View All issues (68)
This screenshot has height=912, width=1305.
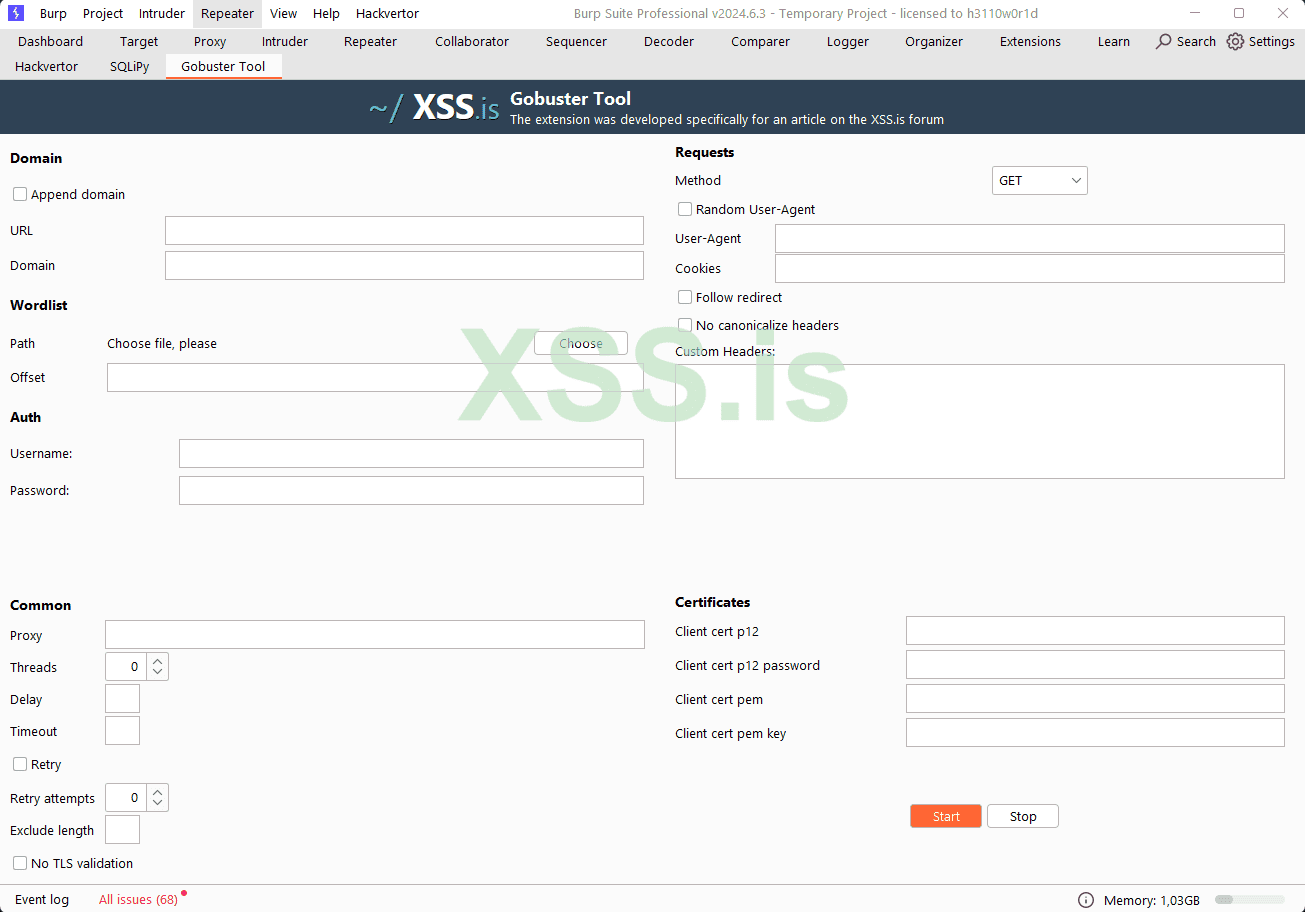click(x=138, y=899)
